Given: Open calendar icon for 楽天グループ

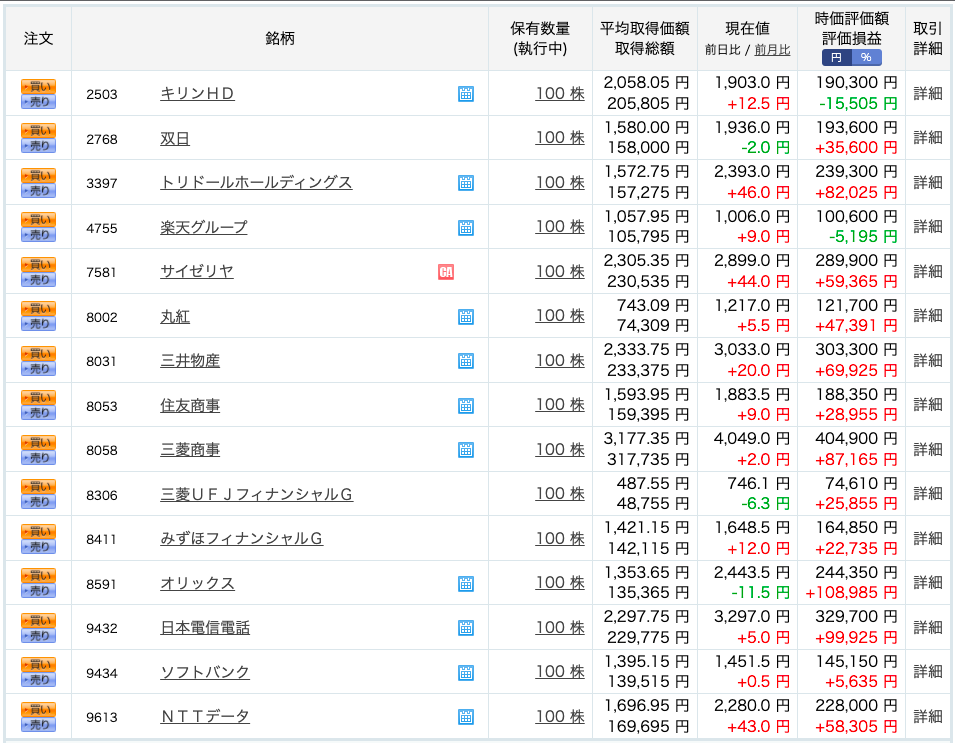Looking at the screenshot, I should [x=466, y=228].
